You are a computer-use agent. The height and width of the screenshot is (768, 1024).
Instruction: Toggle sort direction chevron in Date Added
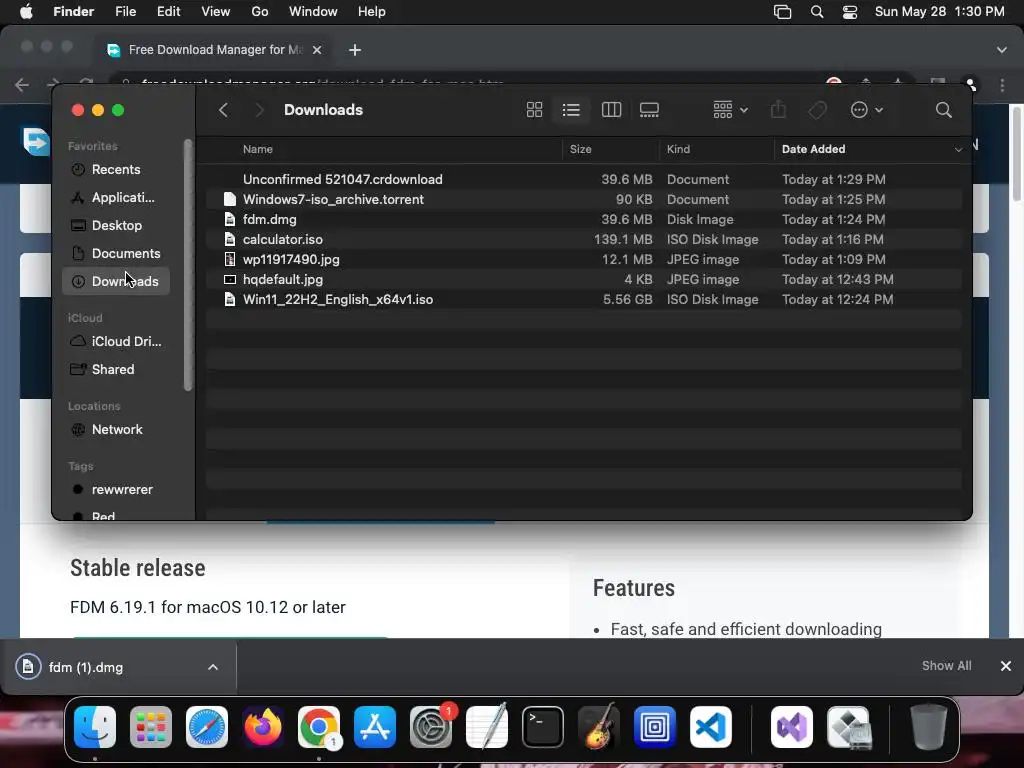[x=958, y=150]
